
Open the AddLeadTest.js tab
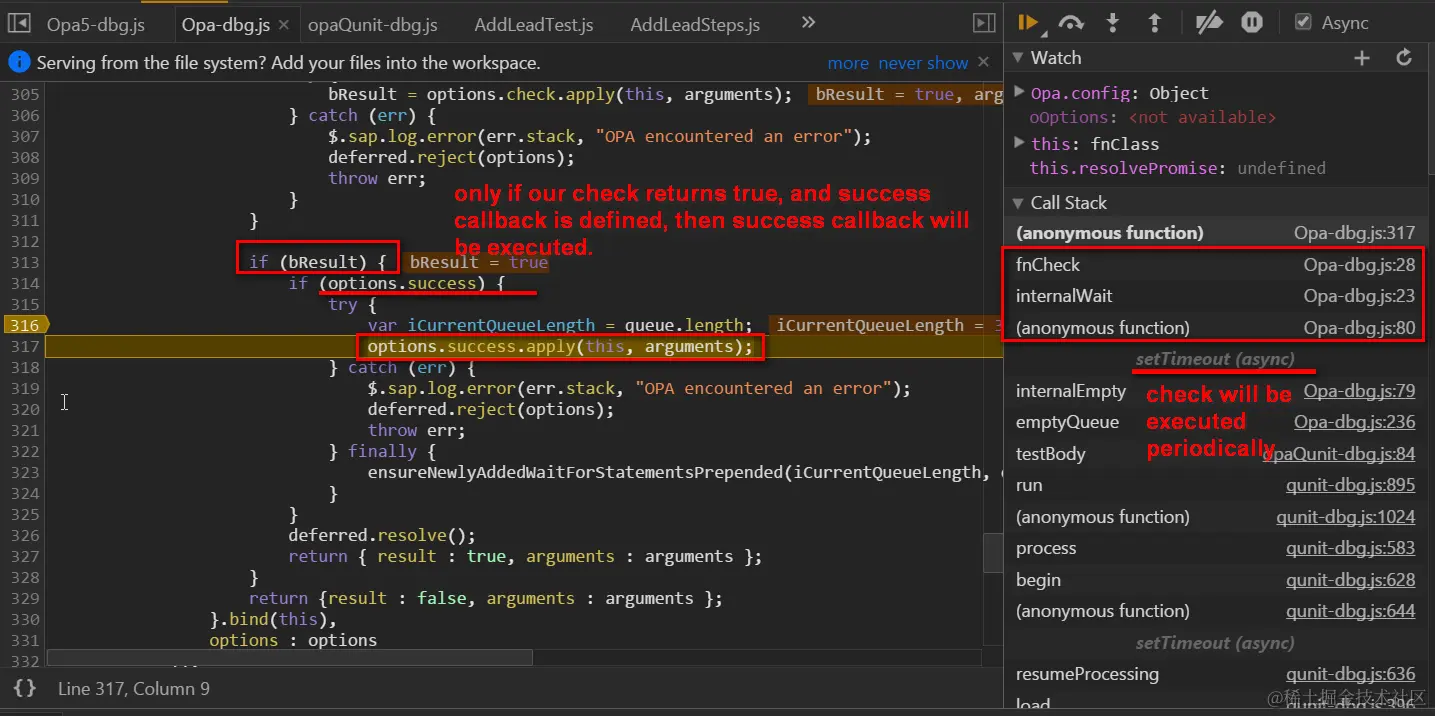pos(534,25)
